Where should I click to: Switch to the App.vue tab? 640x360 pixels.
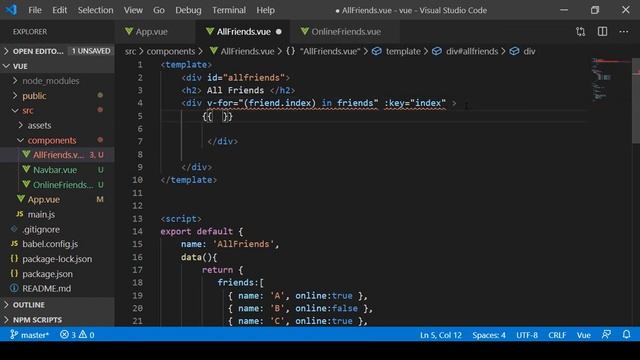coord(156,31)
